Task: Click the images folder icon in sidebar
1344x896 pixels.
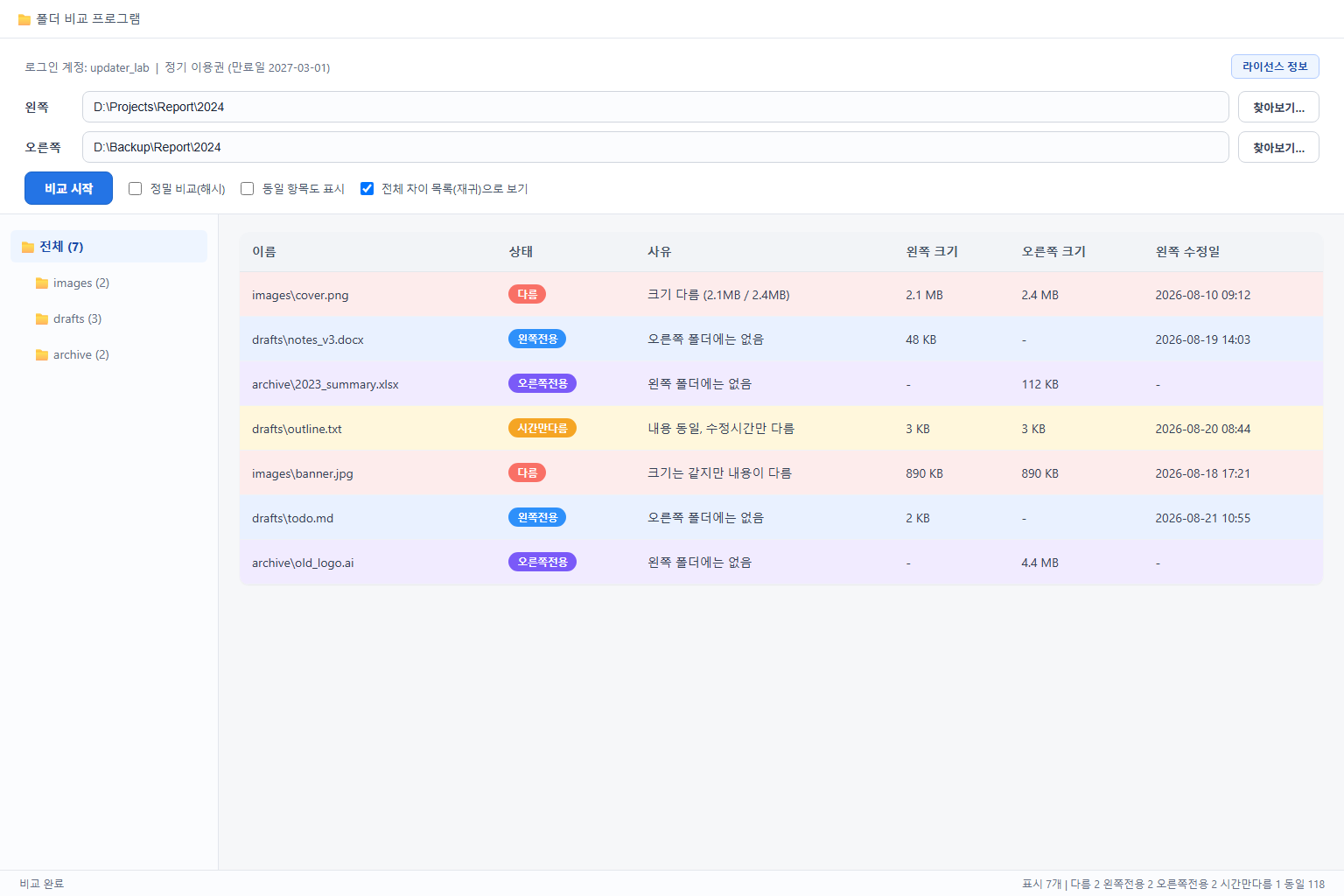Action: (x=42, y=283)
